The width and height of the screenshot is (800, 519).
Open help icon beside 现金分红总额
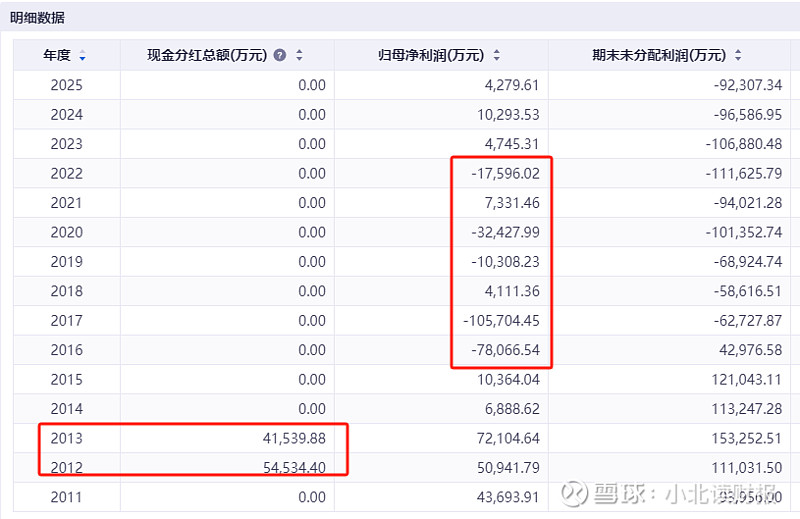280,55
